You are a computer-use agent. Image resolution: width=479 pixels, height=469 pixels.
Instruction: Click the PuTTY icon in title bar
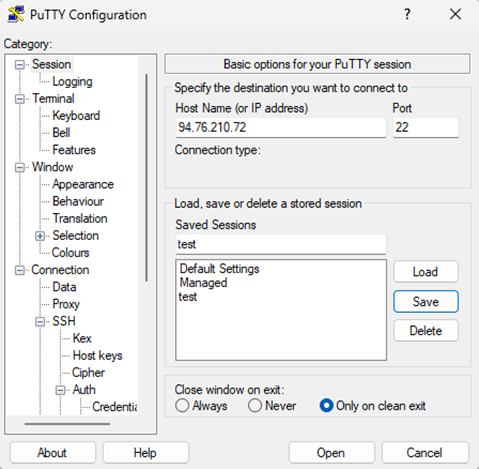[16, 14]
